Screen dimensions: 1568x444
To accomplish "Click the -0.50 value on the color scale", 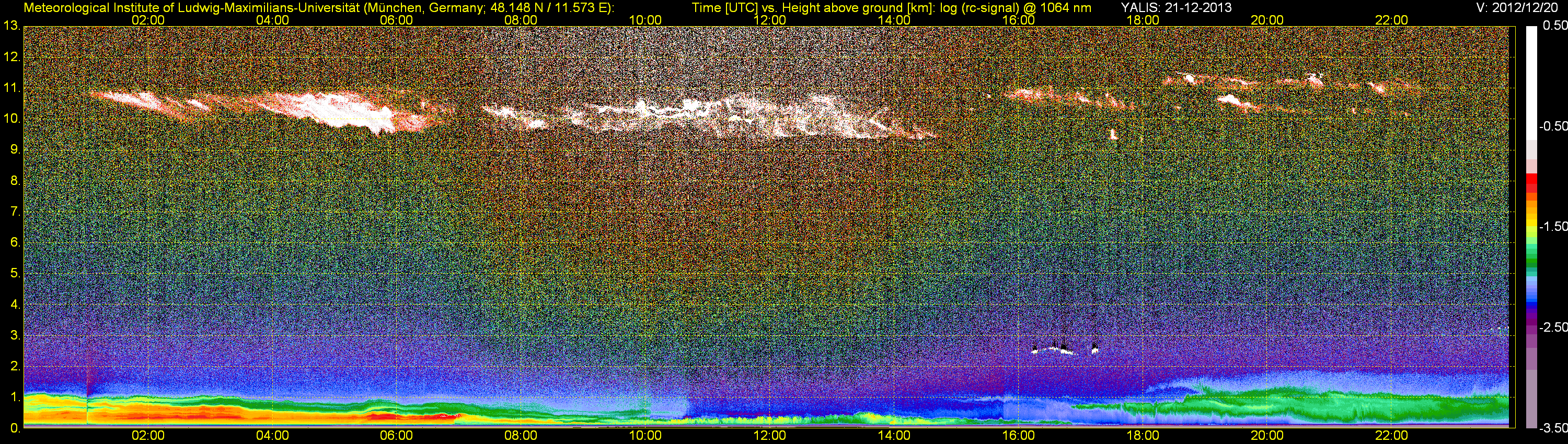I will [x=1553, y=126].
